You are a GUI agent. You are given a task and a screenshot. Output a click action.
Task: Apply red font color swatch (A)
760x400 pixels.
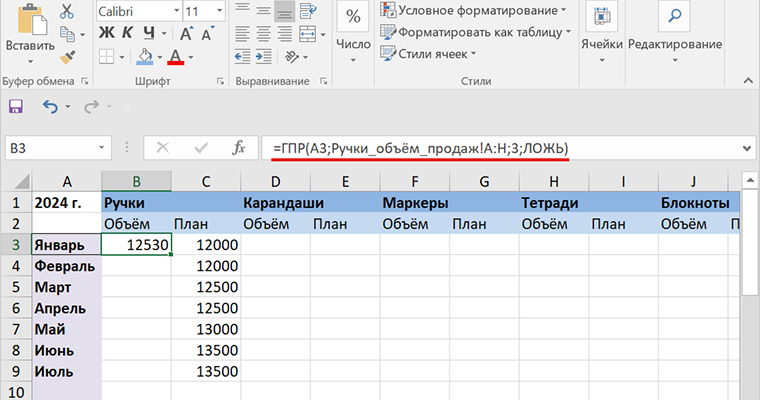(x=176, y=57)
